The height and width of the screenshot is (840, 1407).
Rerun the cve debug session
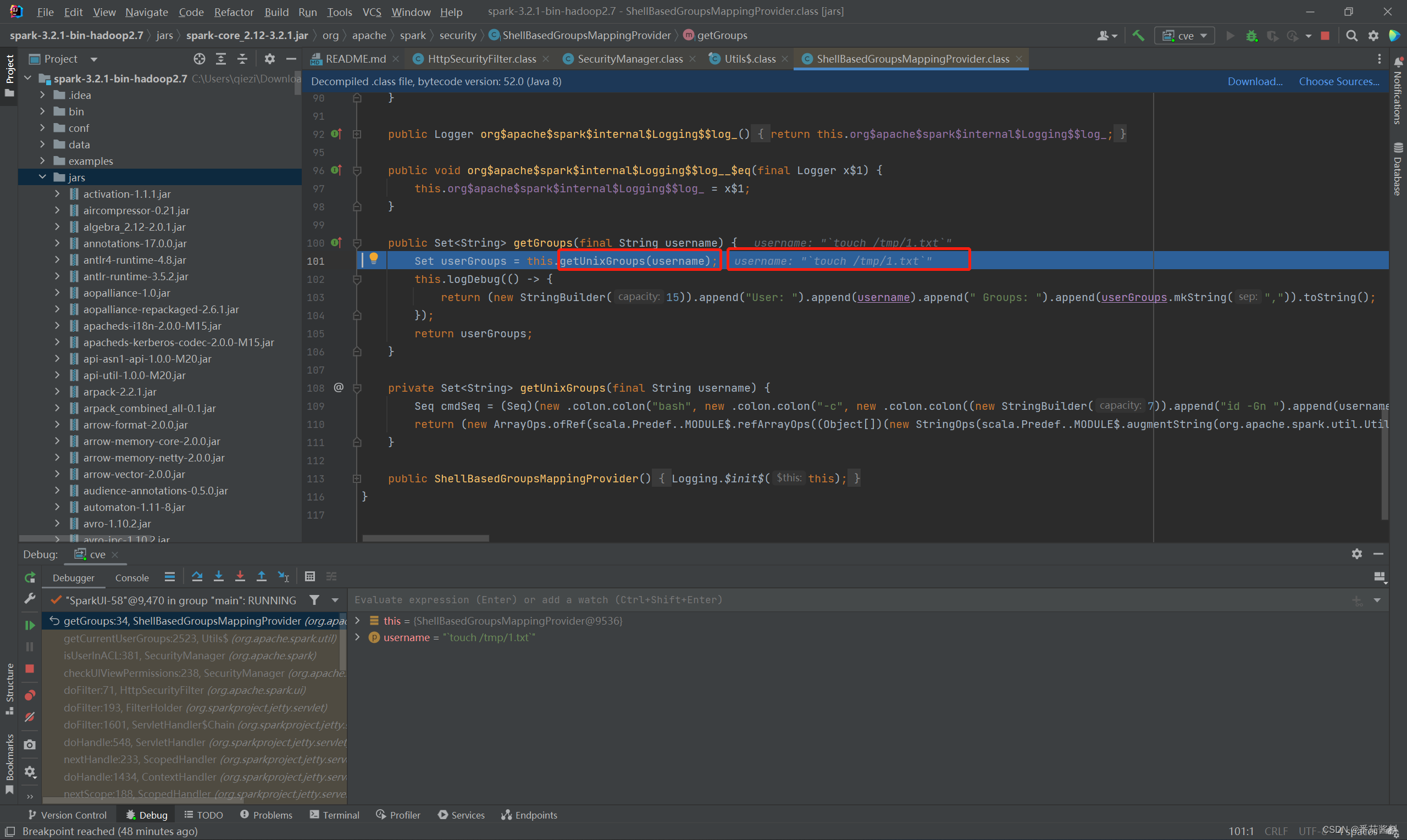coord(30,577)
